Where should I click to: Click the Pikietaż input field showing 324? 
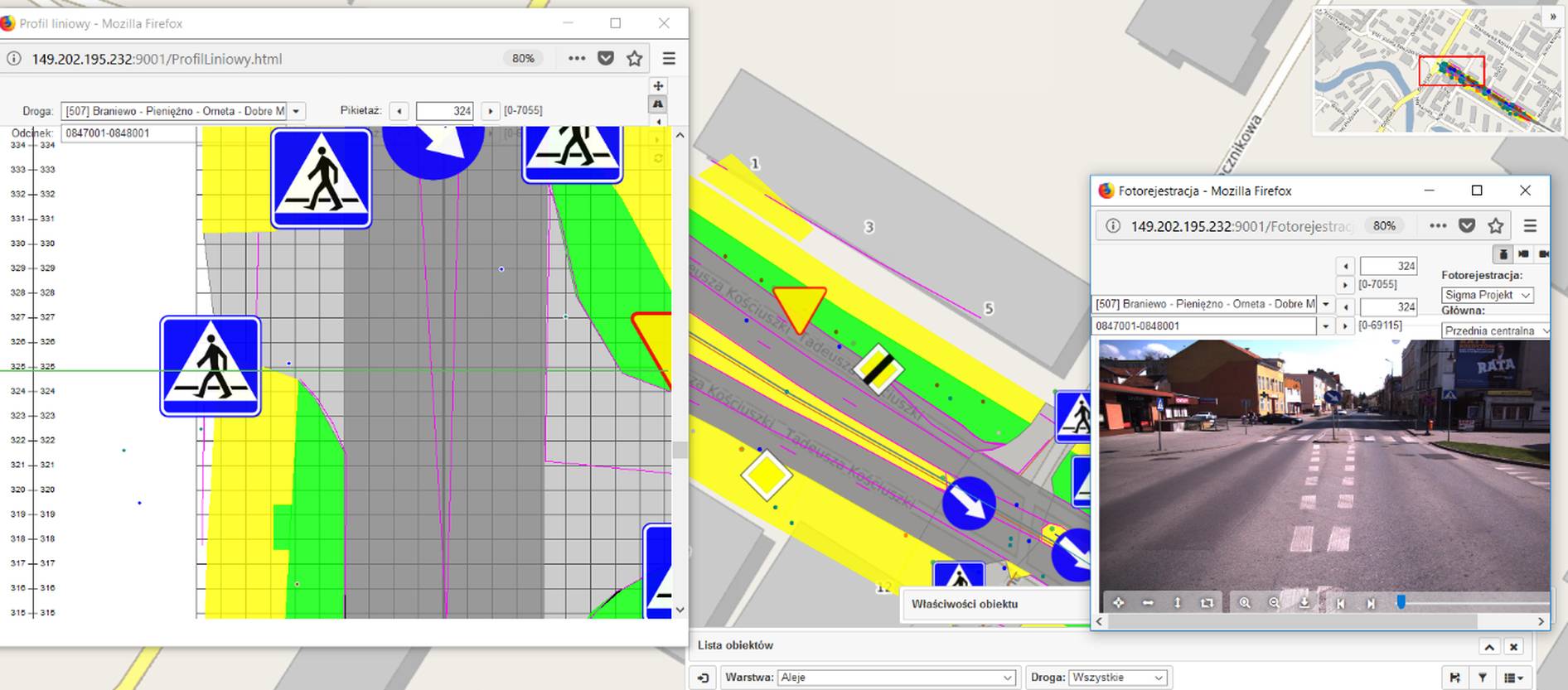[x=444, y=111]
